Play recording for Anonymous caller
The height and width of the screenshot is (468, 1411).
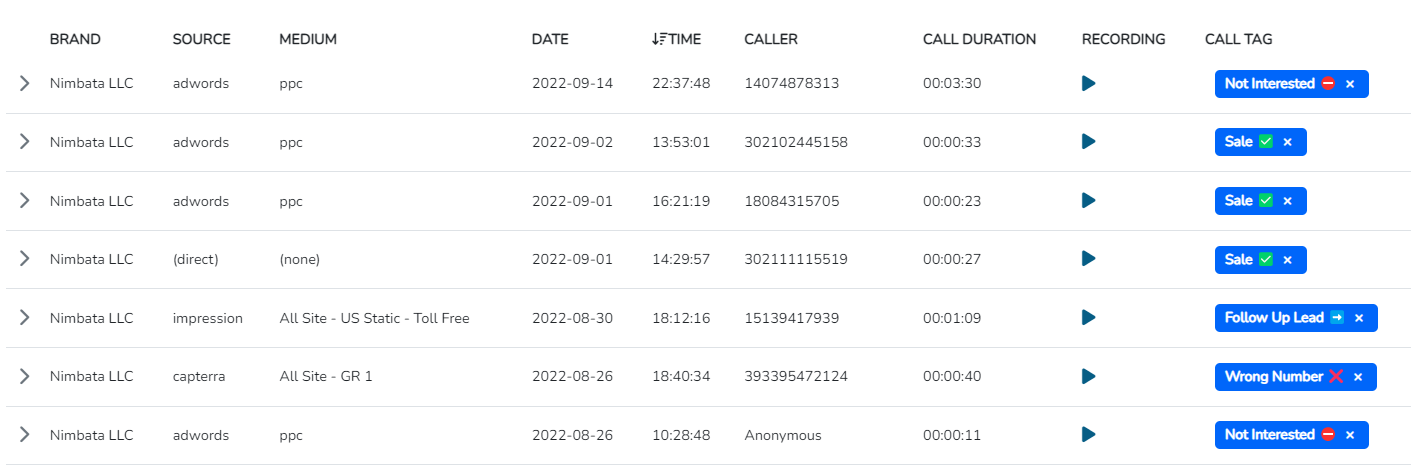(x=1089, y=435)
